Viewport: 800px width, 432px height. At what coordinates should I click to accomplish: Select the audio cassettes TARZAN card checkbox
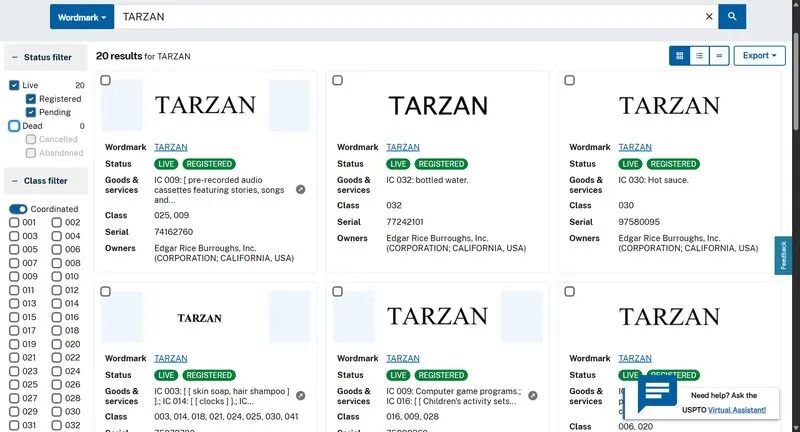[105, 80]
